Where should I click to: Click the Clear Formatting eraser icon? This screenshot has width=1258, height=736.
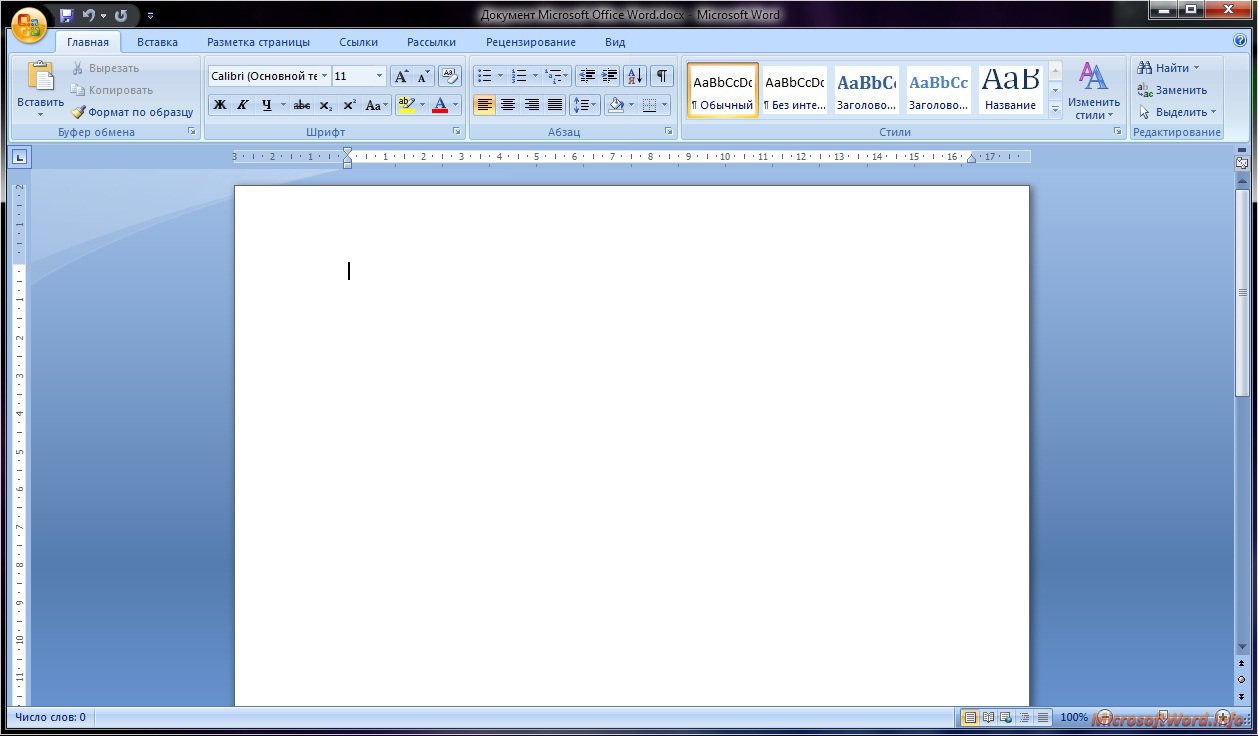pyautogui.click(x=449, y=76)
